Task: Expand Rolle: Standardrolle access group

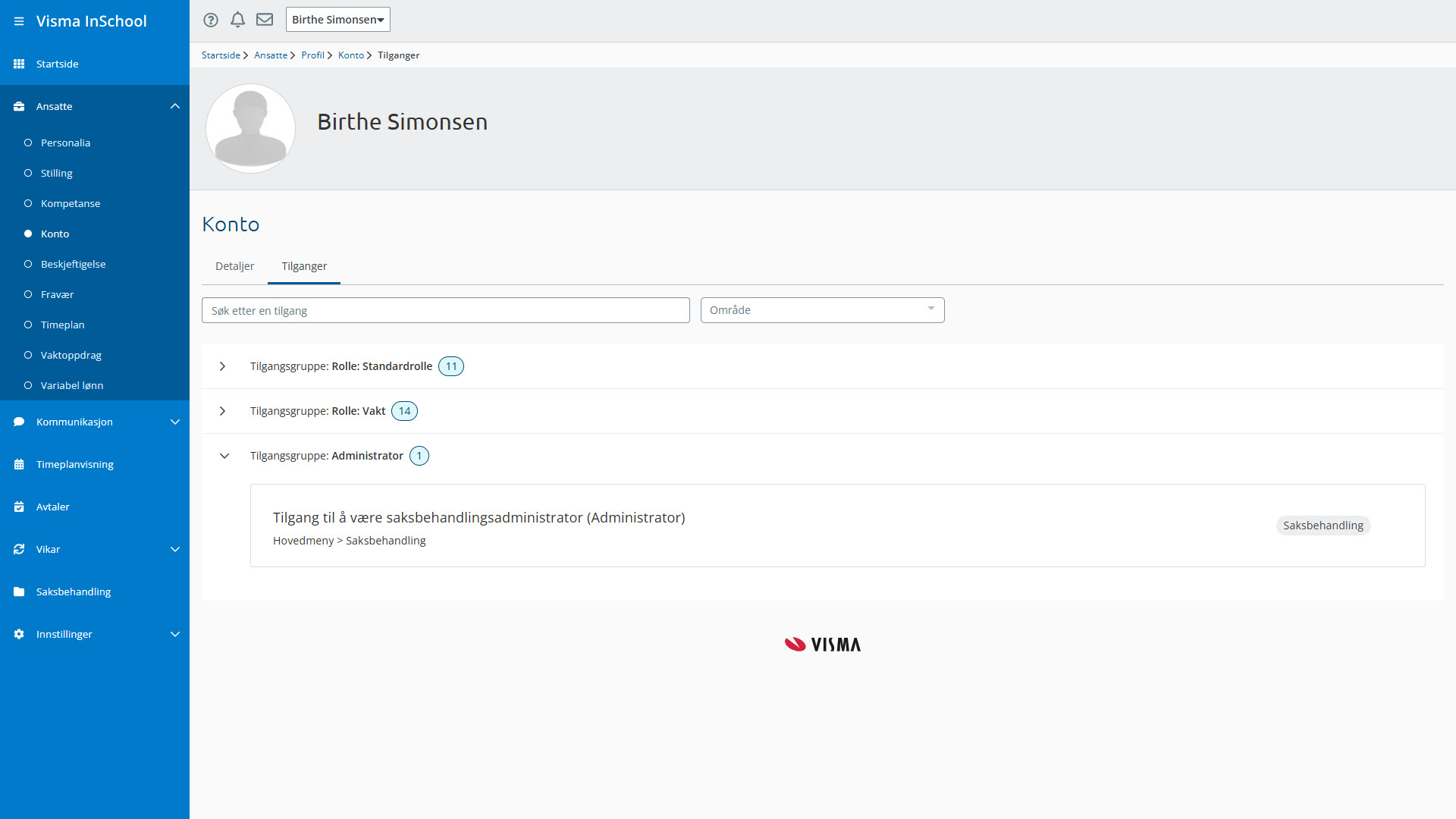Action: 222,366
